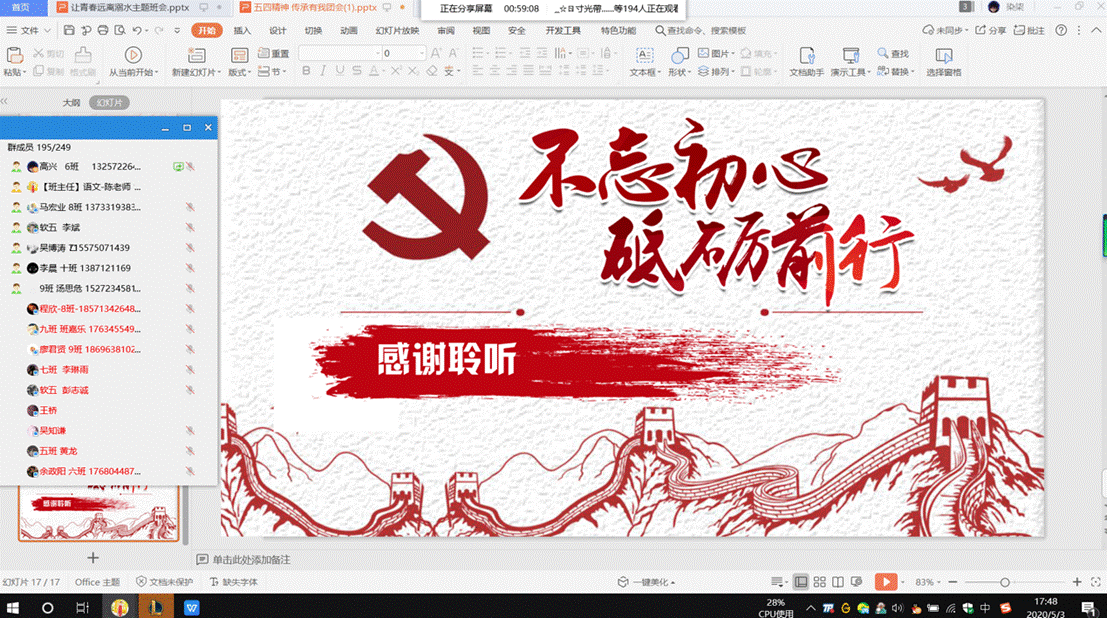Image resolution: width=1107 pixels, height=618 pixels.
Task: Switch to Slide Sorter view in status bar
Action: pyautogui.click(x=819, y=582)
